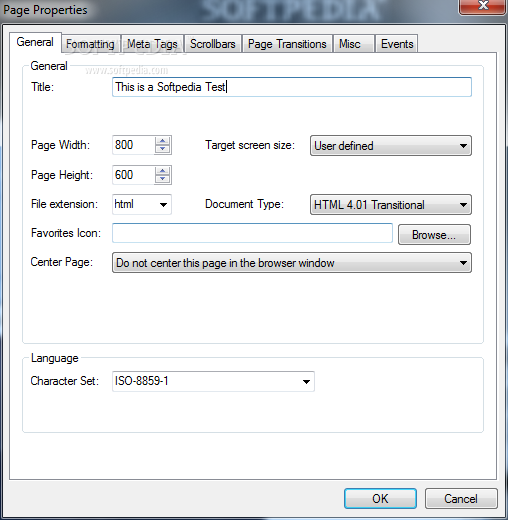Click the Page Width value field
The width and height of the screenshot is (508, 520).
pos(133,145)
